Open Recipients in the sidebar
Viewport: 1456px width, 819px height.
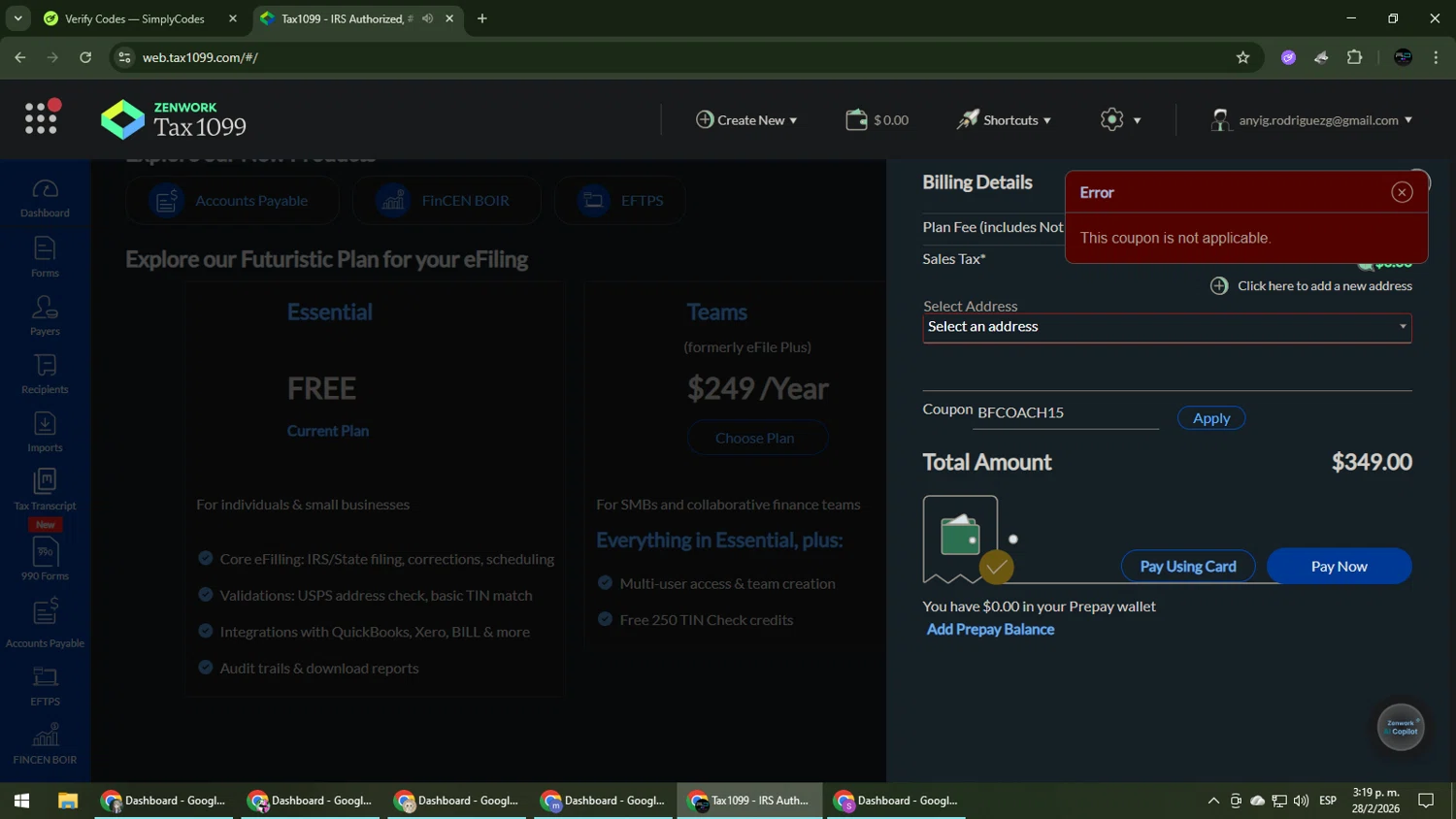[x=45, y=375]
